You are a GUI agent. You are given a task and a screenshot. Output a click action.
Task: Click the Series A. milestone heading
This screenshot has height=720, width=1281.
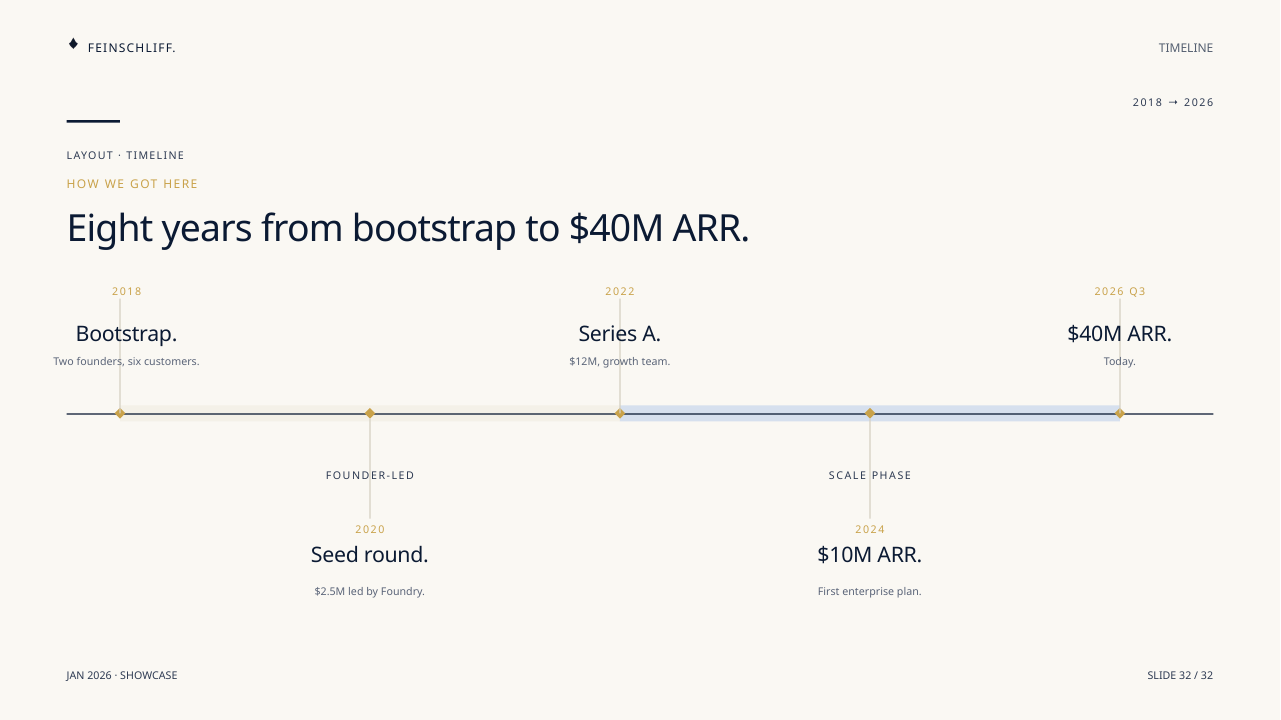(x=620, y=334)
